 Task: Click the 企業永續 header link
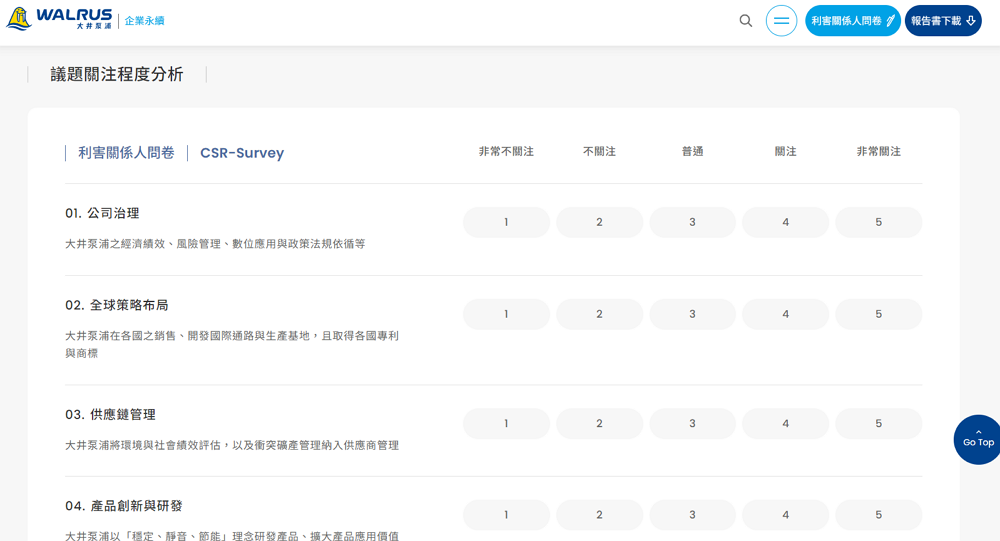tap(145, 21)
